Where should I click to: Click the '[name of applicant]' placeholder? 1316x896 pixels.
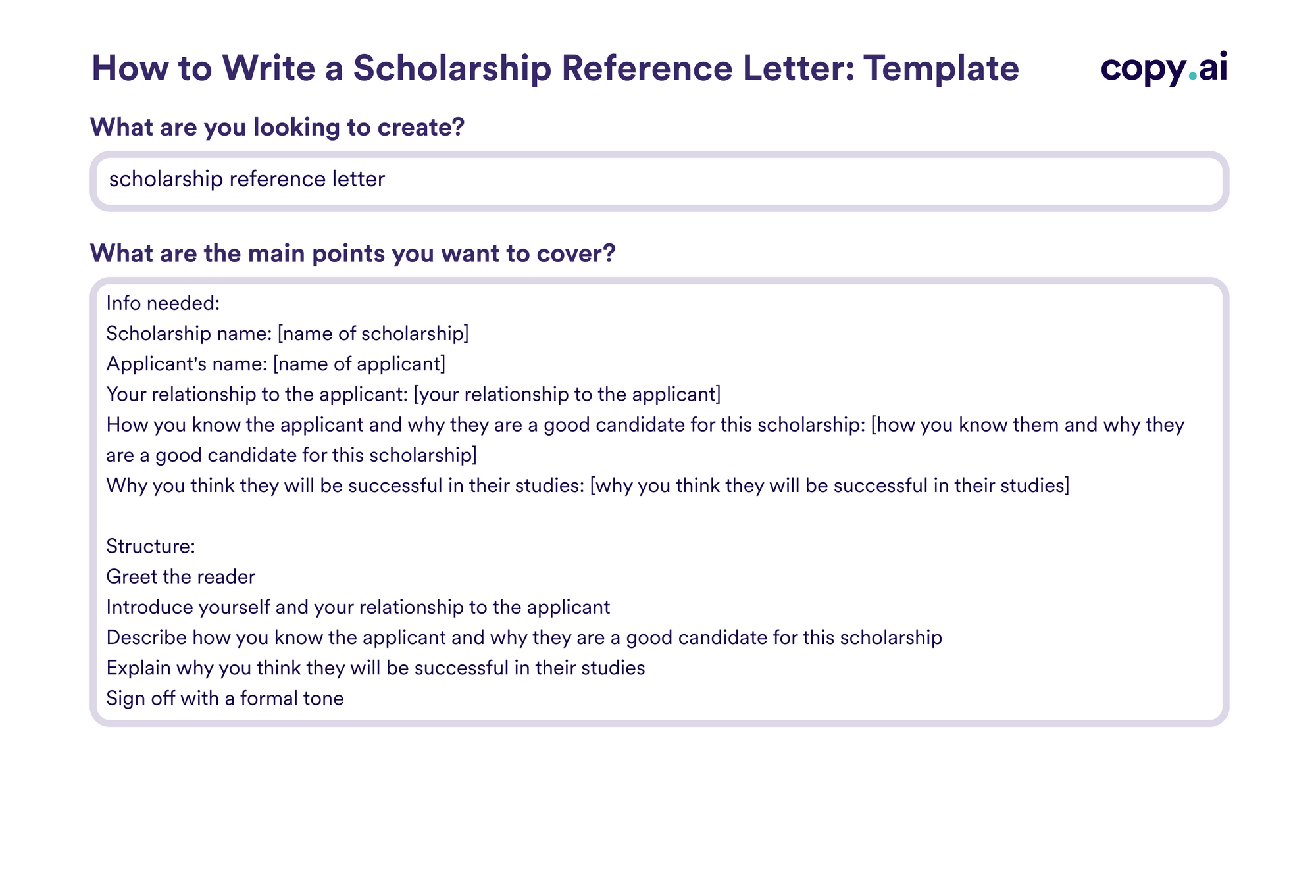pyautogui.click(x=359, y=364)
